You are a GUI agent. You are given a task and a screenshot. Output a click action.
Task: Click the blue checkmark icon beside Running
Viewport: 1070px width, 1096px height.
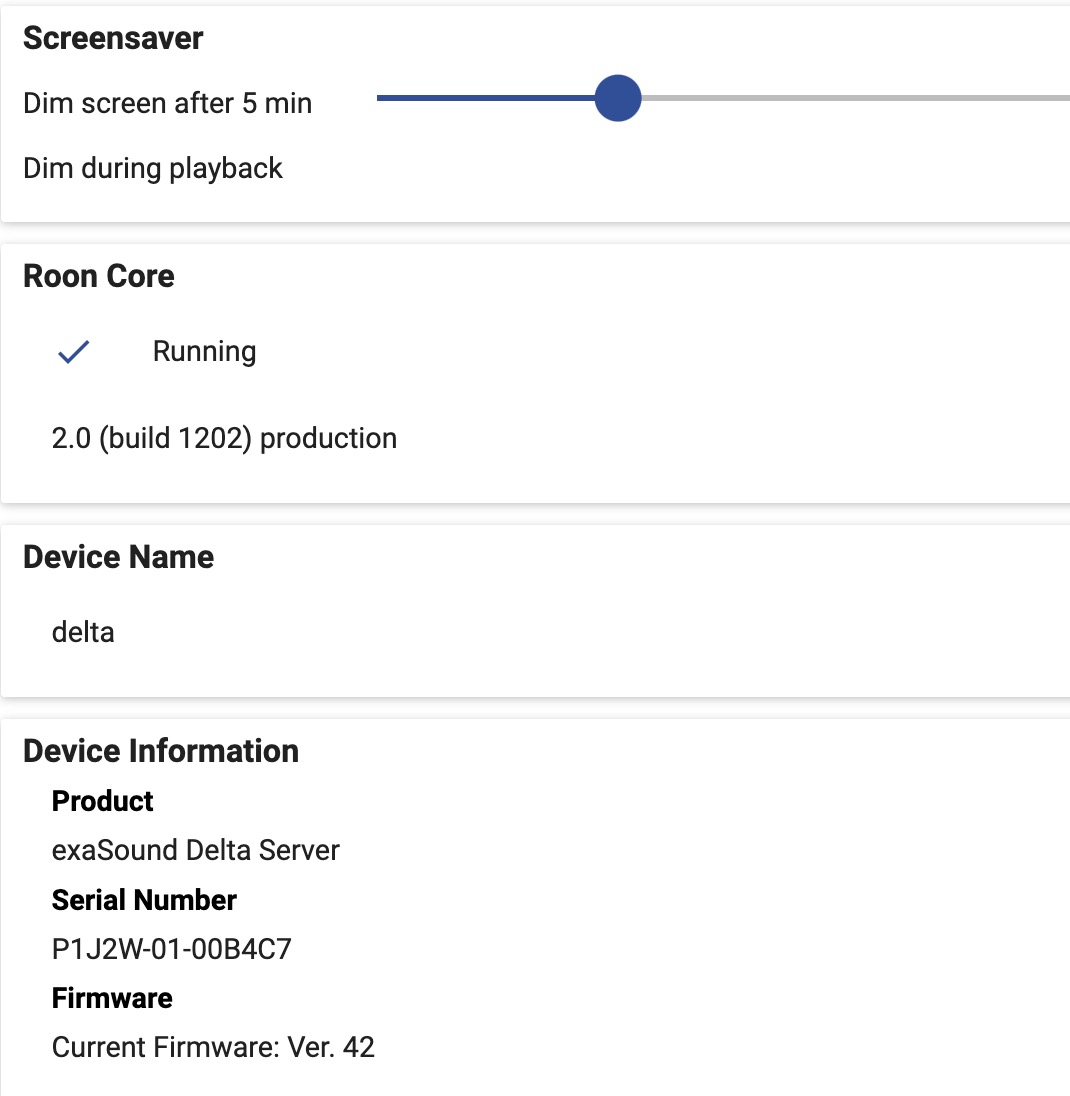tap(73, 352)
